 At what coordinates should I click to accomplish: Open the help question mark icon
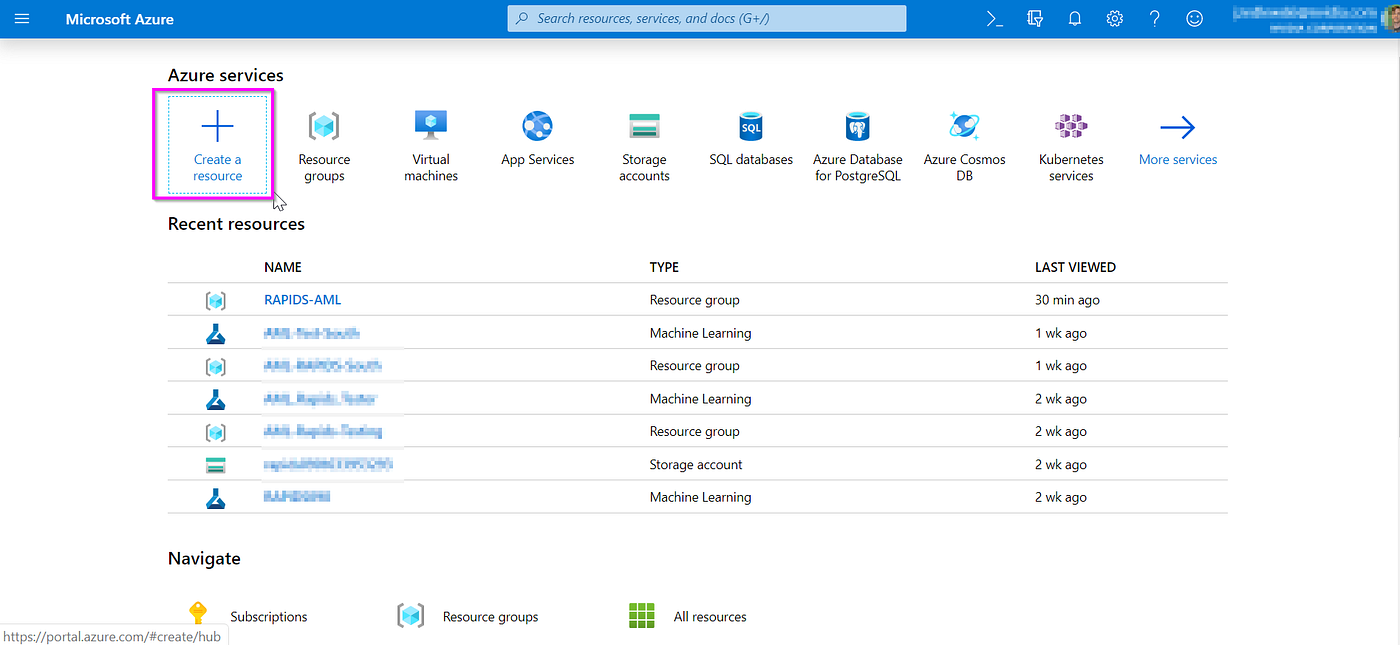point(1155,19)
